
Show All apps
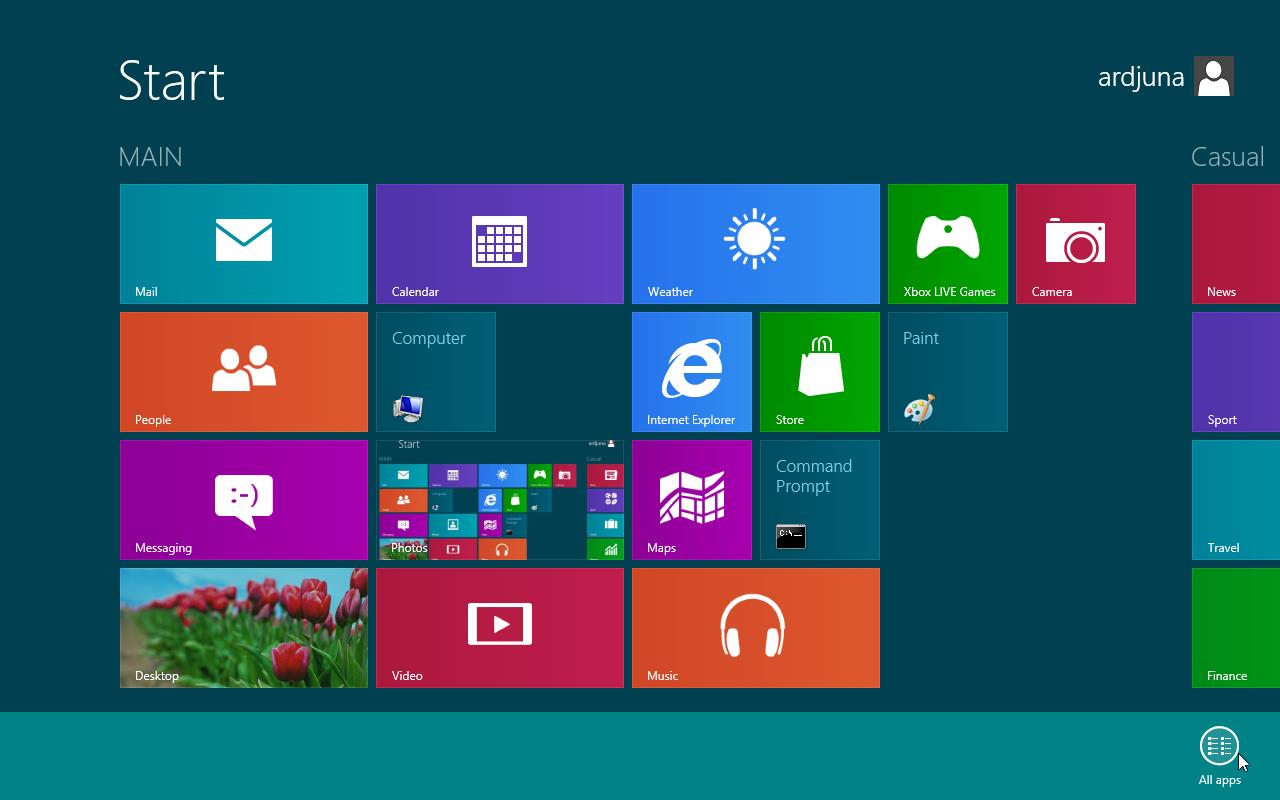click(x=1220, y=756)
